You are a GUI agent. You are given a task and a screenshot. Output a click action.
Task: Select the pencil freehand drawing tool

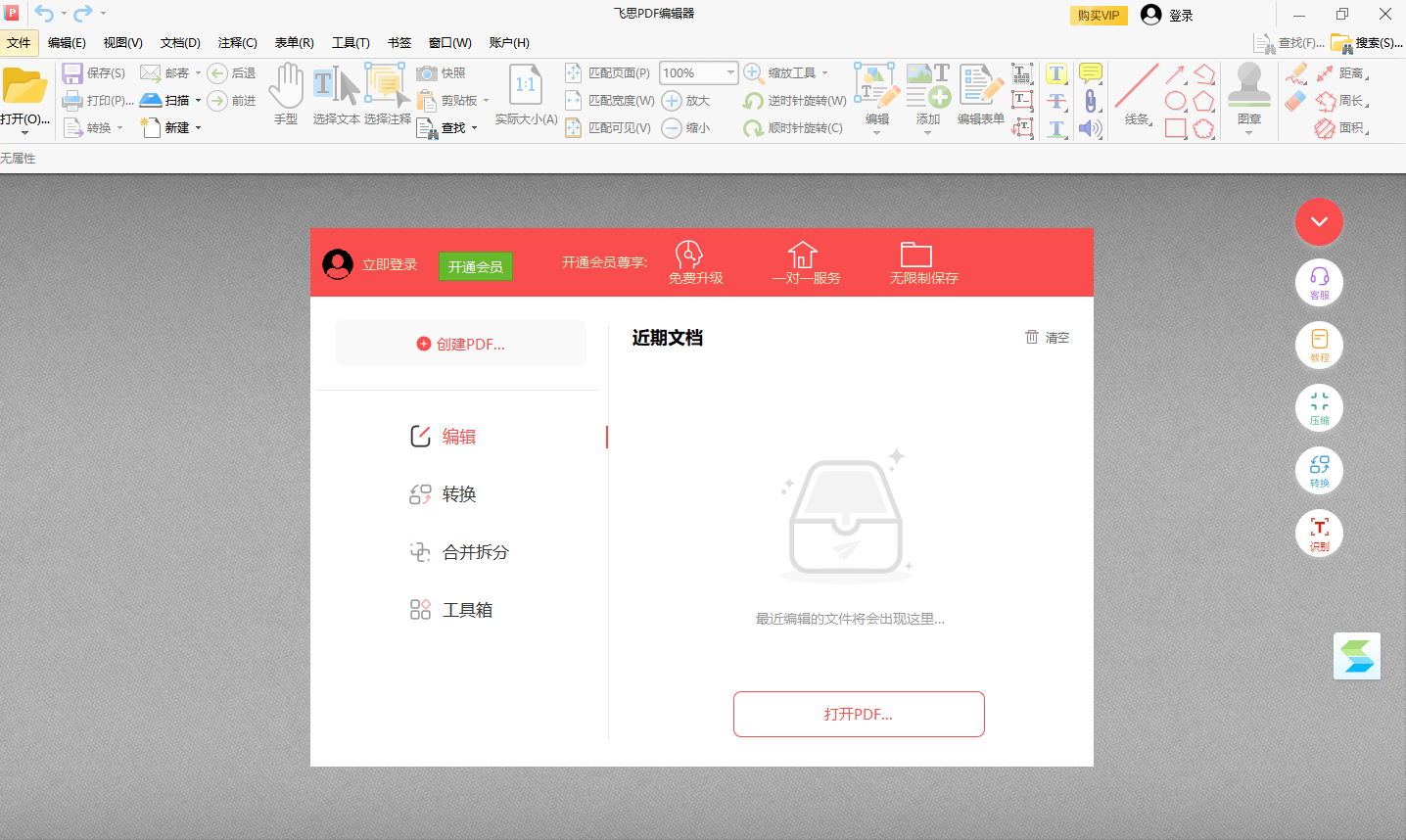point(1295,73)
